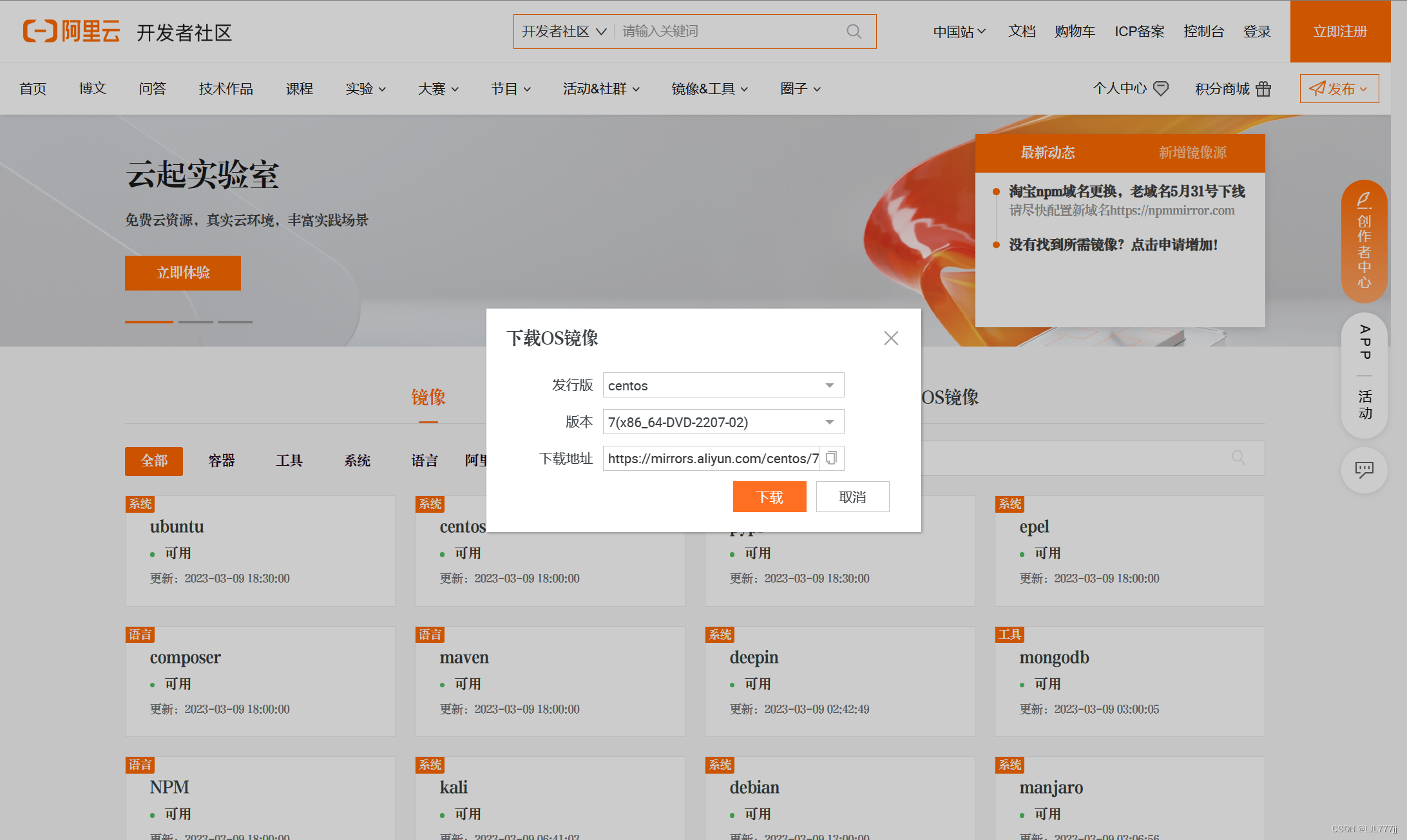Click the 取消 button in the dialog
The image size is (1407, 840).
point(852,497)
